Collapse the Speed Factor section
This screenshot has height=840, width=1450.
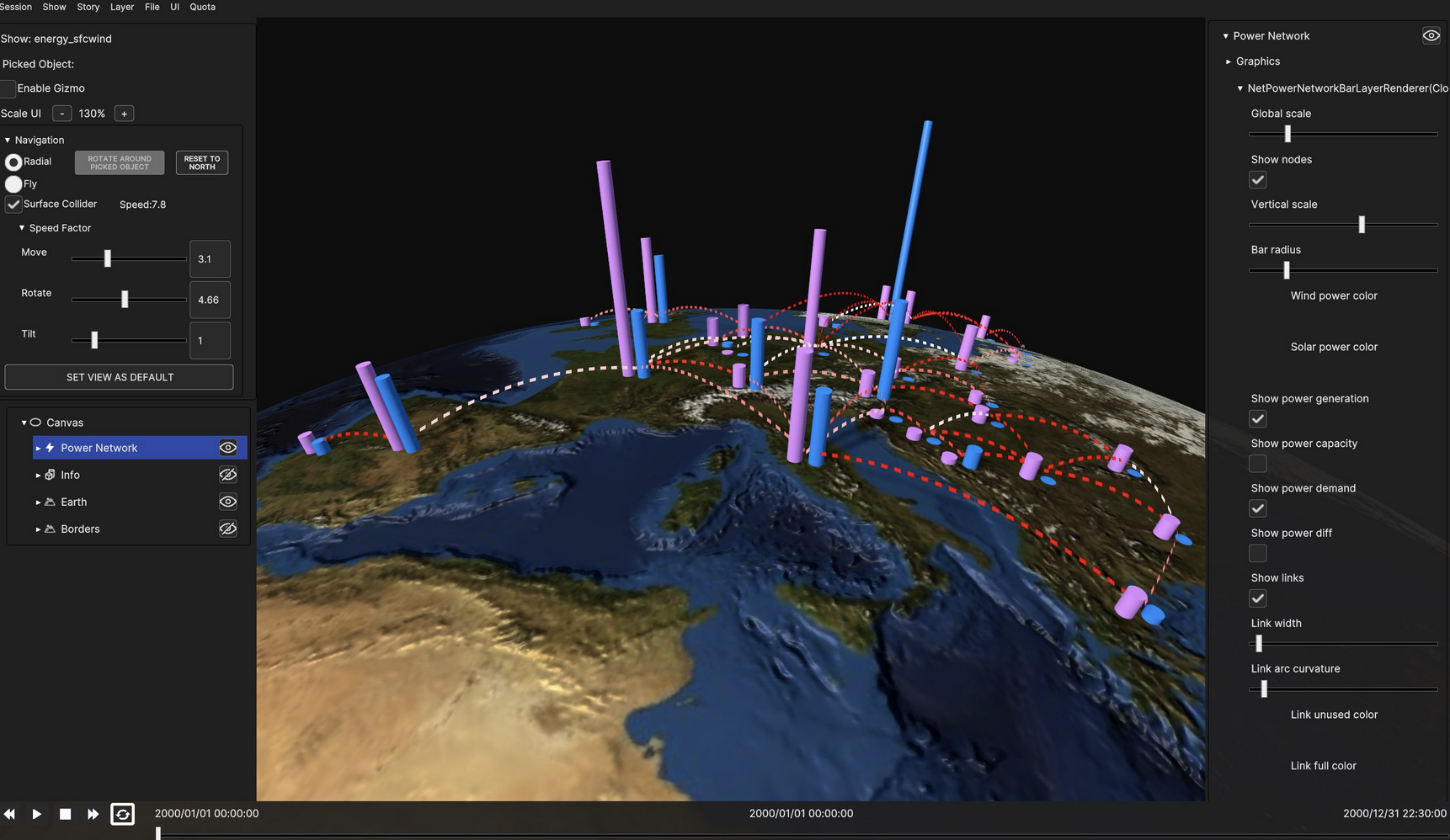22,228
